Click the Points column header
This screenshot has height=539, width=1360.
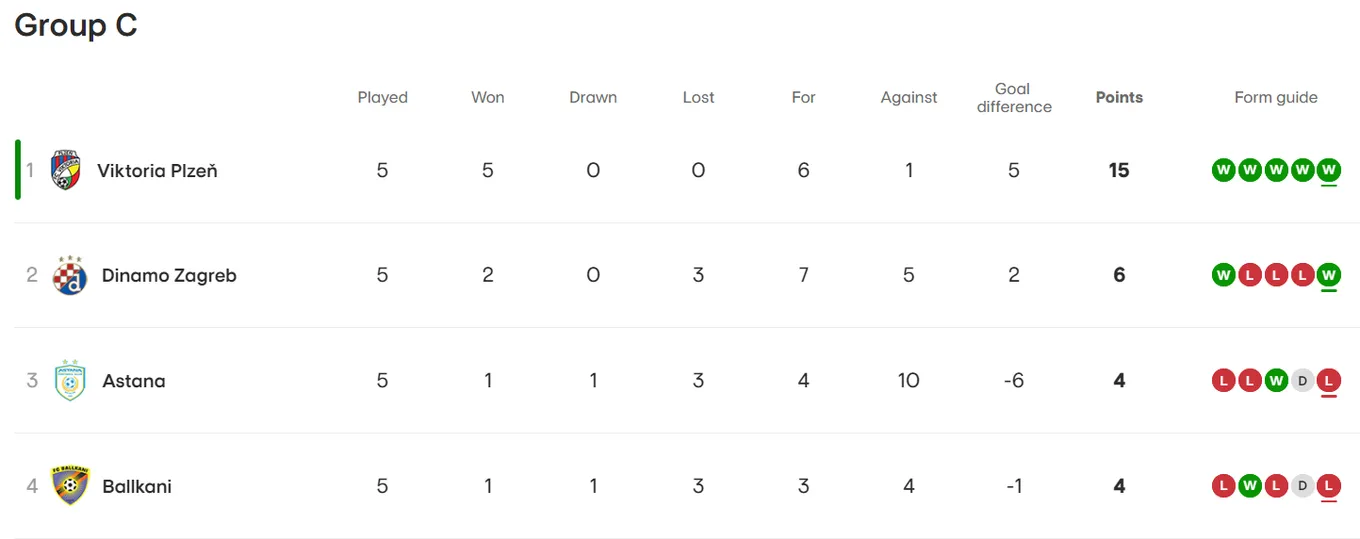click(1119, 97)
